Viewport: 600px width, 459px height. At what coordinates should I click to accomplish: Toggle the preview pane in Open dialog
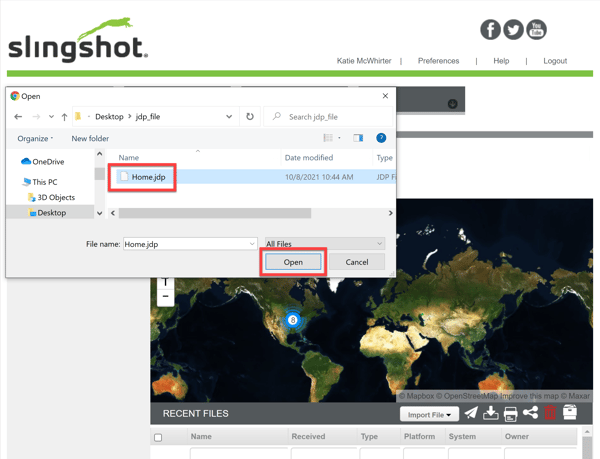pyautogui.click(x=358, y=138)
